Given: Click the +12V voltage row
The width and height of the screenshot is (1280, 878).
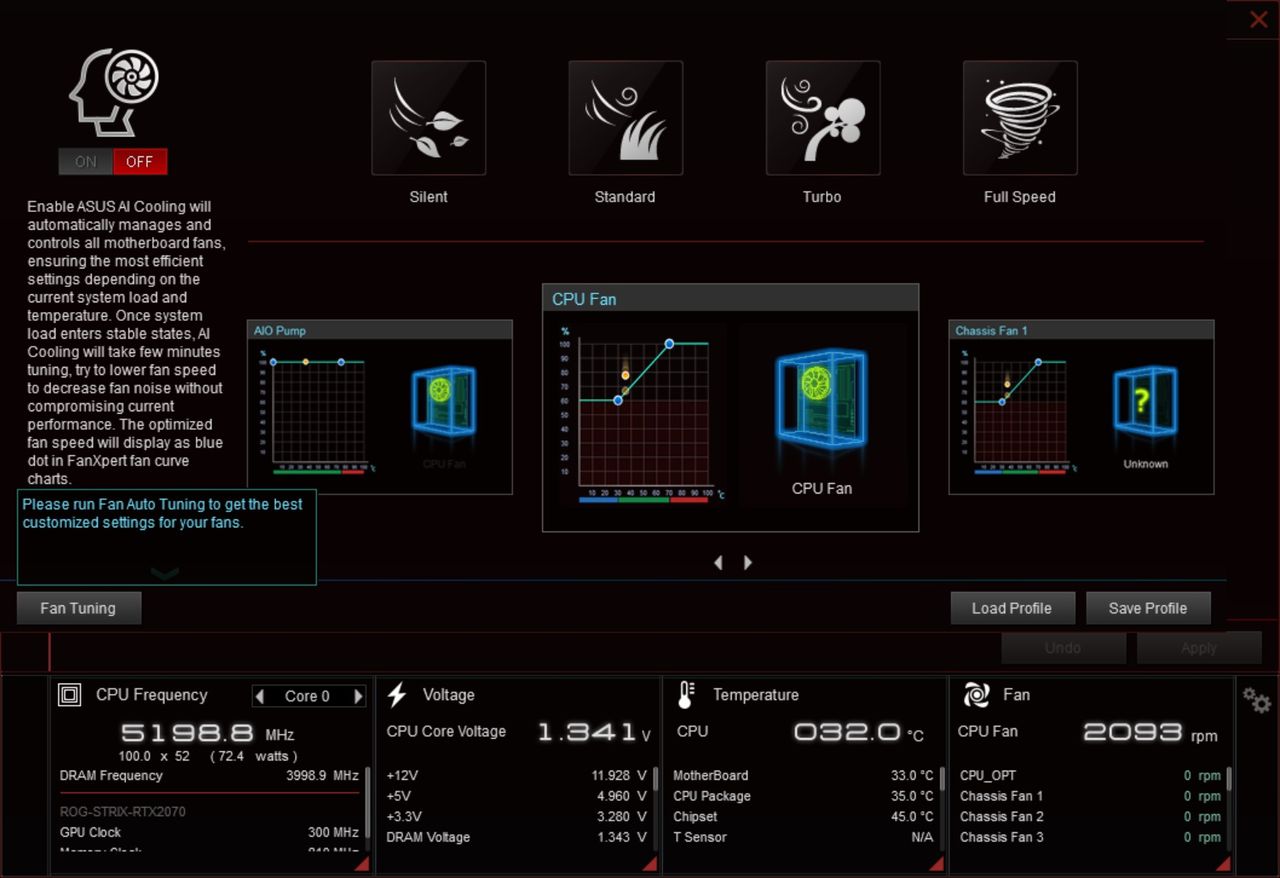Looking at the screenshot, I should tap(516, 776).
